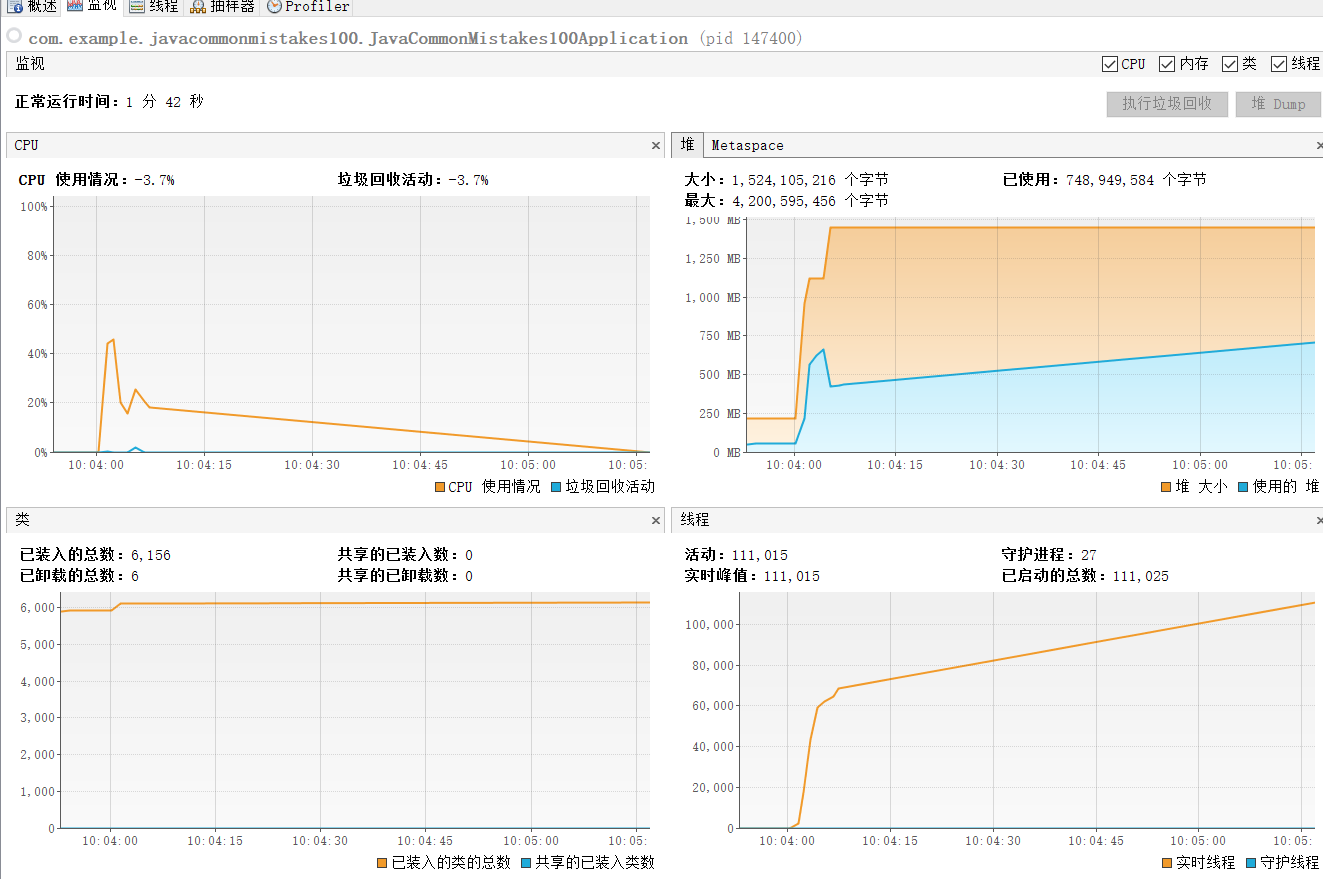The image size is (1323, 879).
Task: Click the 已装入的总数 6,156 value
Action: pyautogui.click(x=151, y=555)
